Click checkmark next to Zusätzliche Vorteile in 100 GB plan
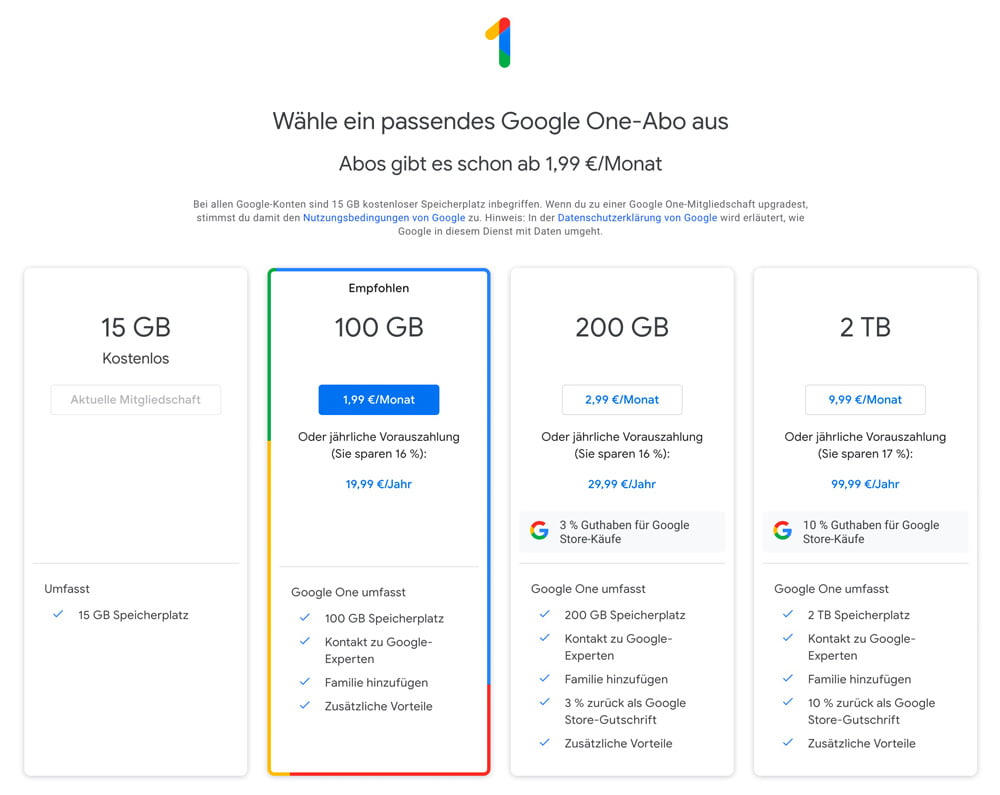This screenshot has width=1000, height=795. click(x=305, y=705)
